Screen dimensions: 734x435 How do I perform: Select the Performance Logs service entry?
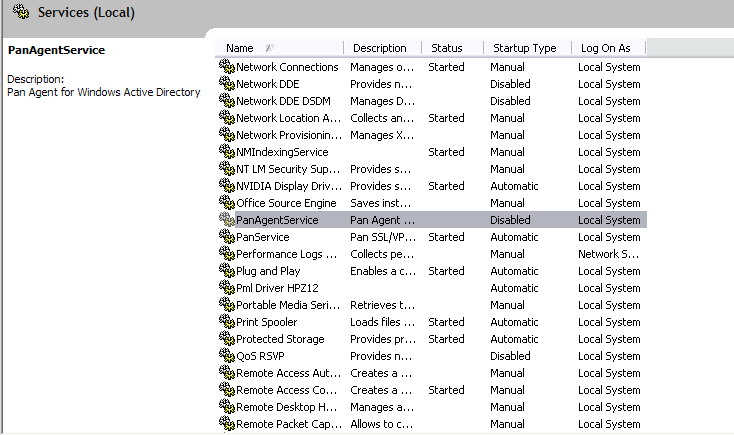pyautogui.click(x=286, y=254)
